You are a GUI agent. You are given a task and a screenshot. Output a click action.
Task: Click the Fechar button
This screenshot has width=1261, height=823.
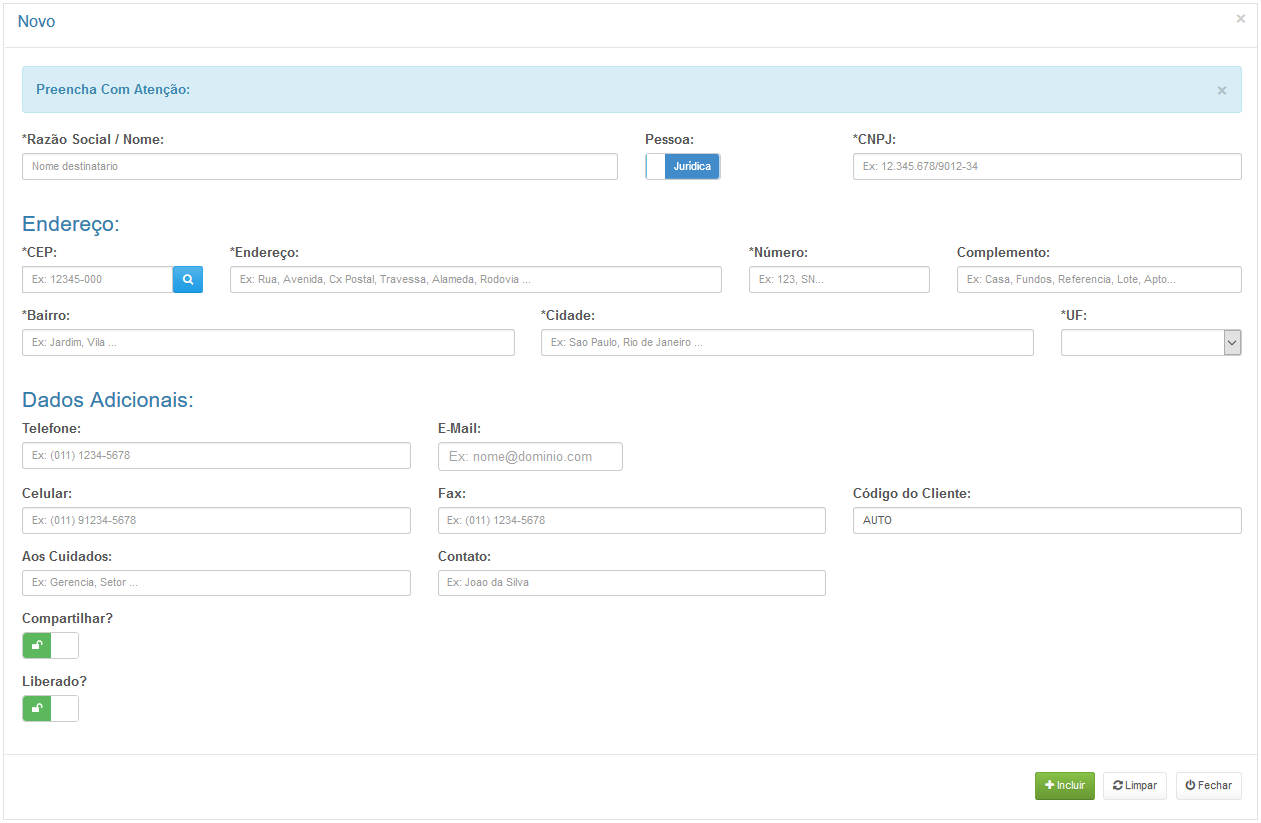(1208, 786)
